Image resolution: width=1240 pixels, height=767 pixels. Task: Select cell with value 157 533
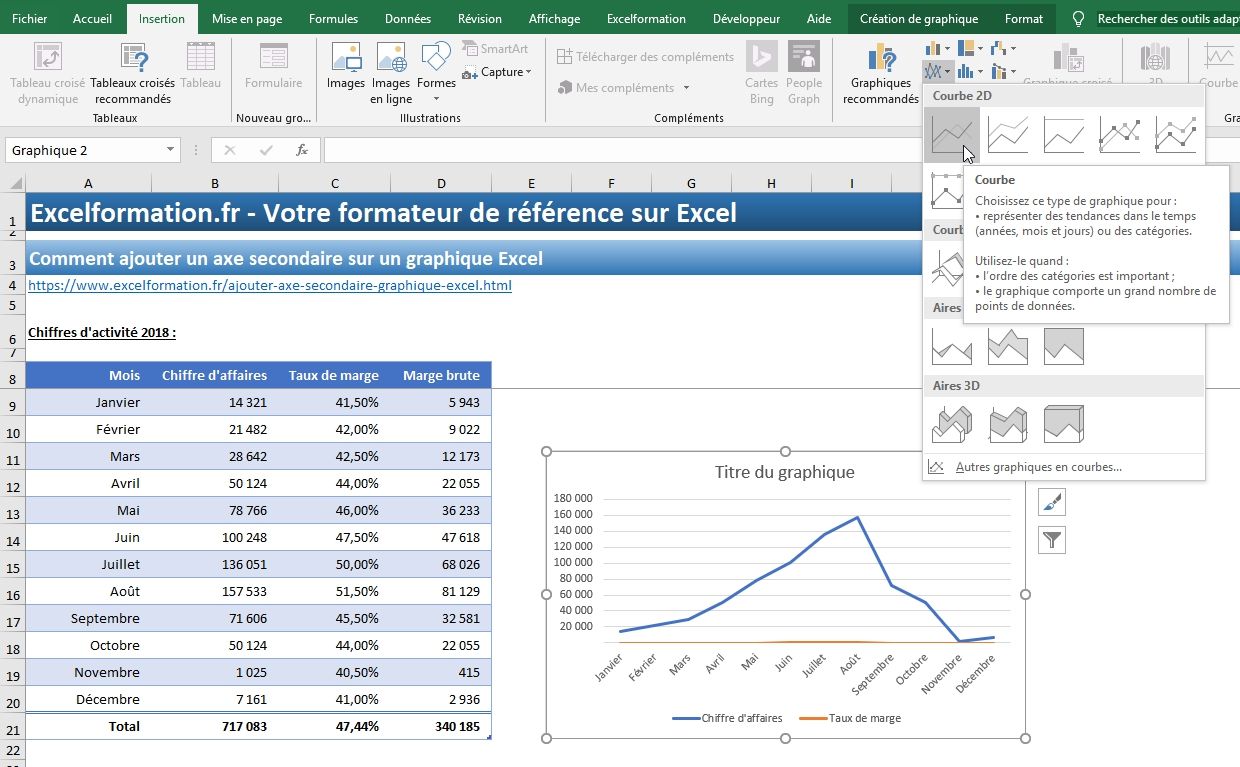point(215,591)
